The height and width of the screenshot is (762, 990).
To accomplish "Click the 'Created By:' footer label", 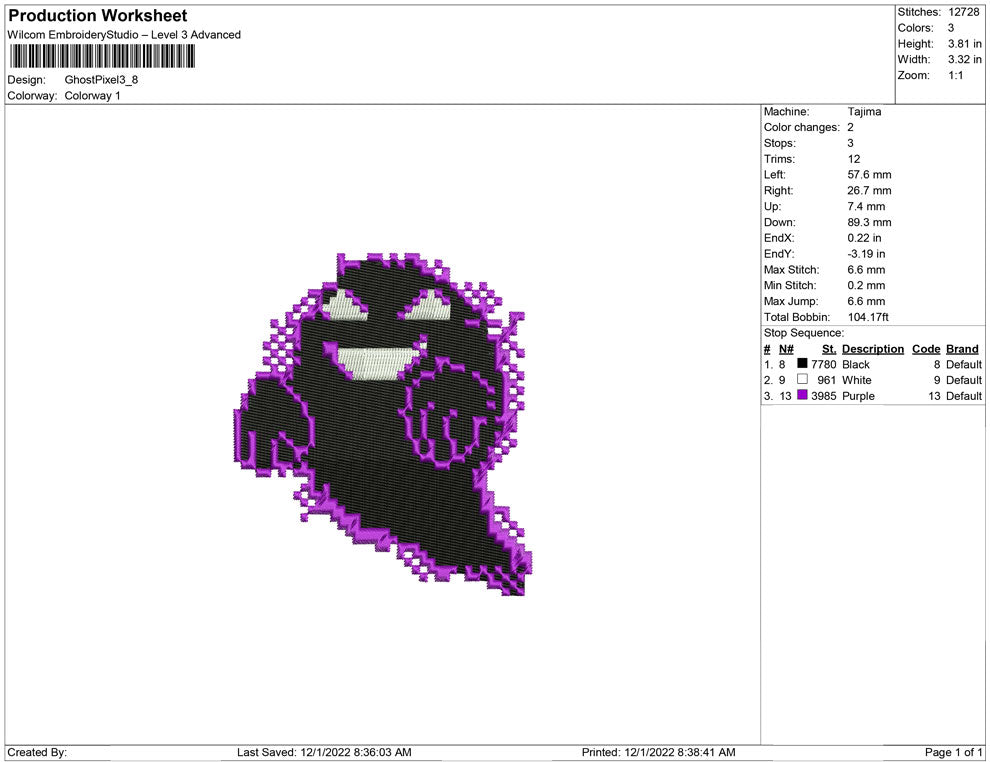I will coord(37,752).
